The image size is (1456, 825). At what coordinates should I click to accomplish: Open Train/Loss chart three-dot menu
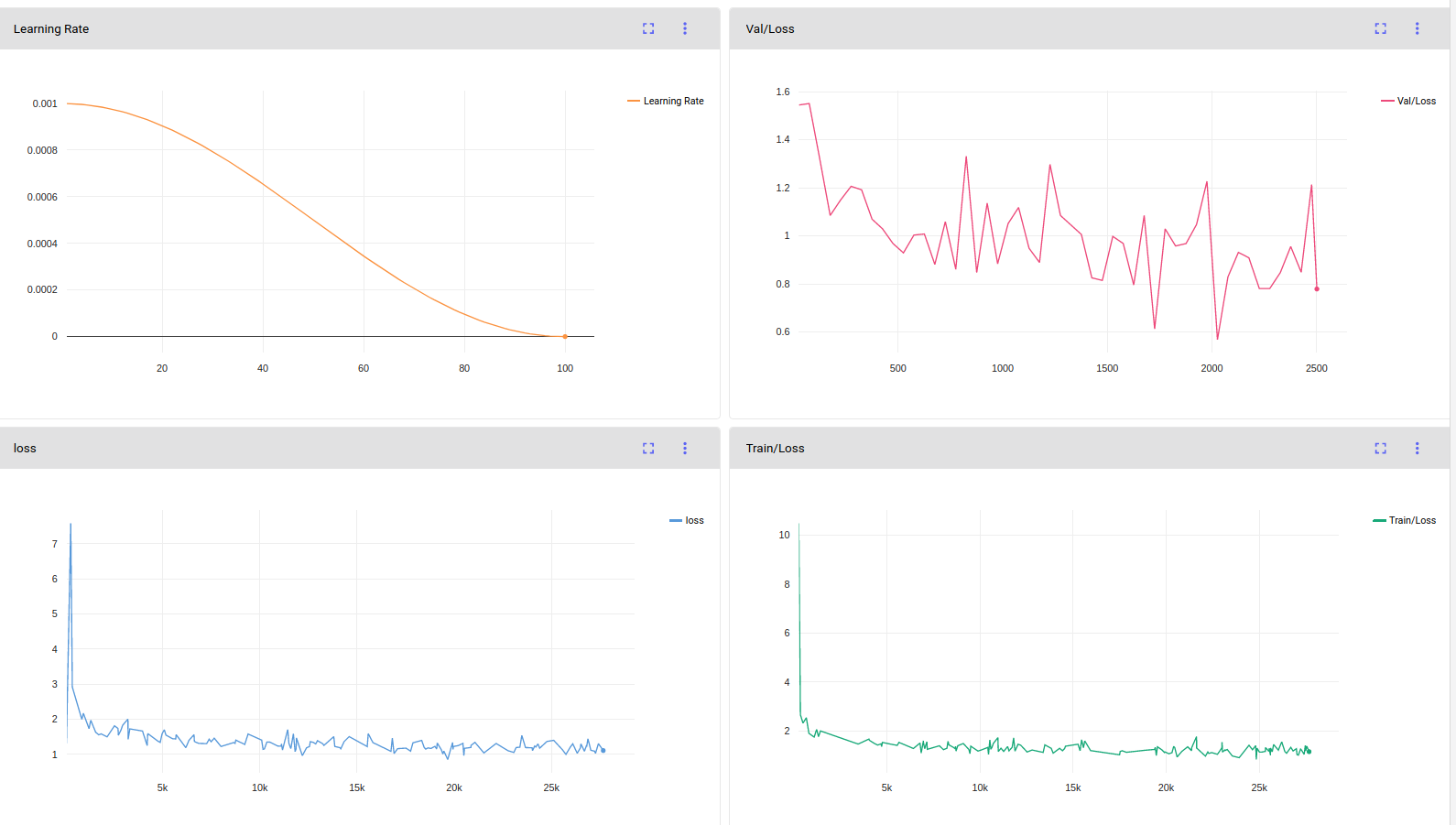(1417, 448)
